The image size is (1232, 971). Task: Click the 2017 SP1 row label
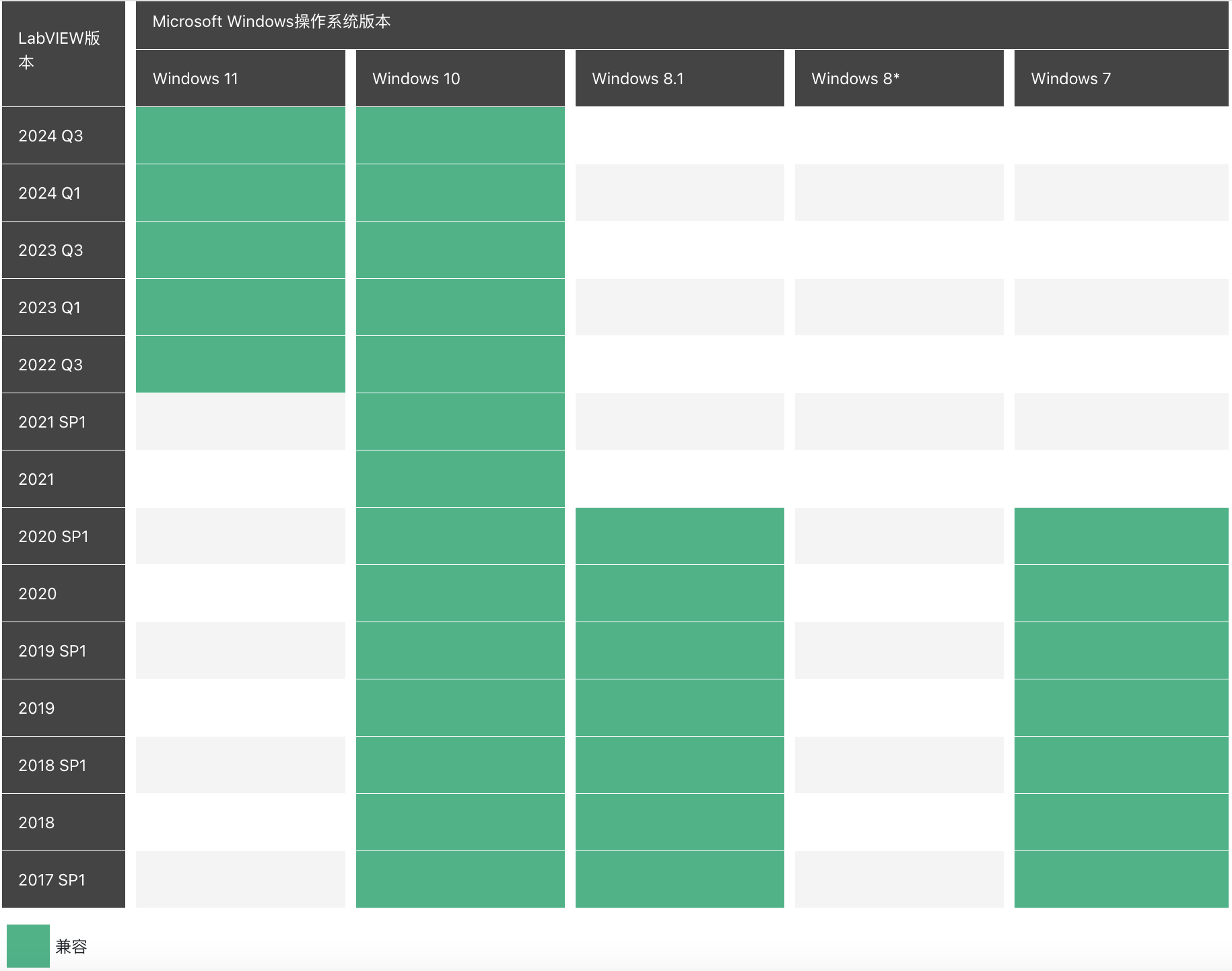pyautogui.click(x=63, y=879)
